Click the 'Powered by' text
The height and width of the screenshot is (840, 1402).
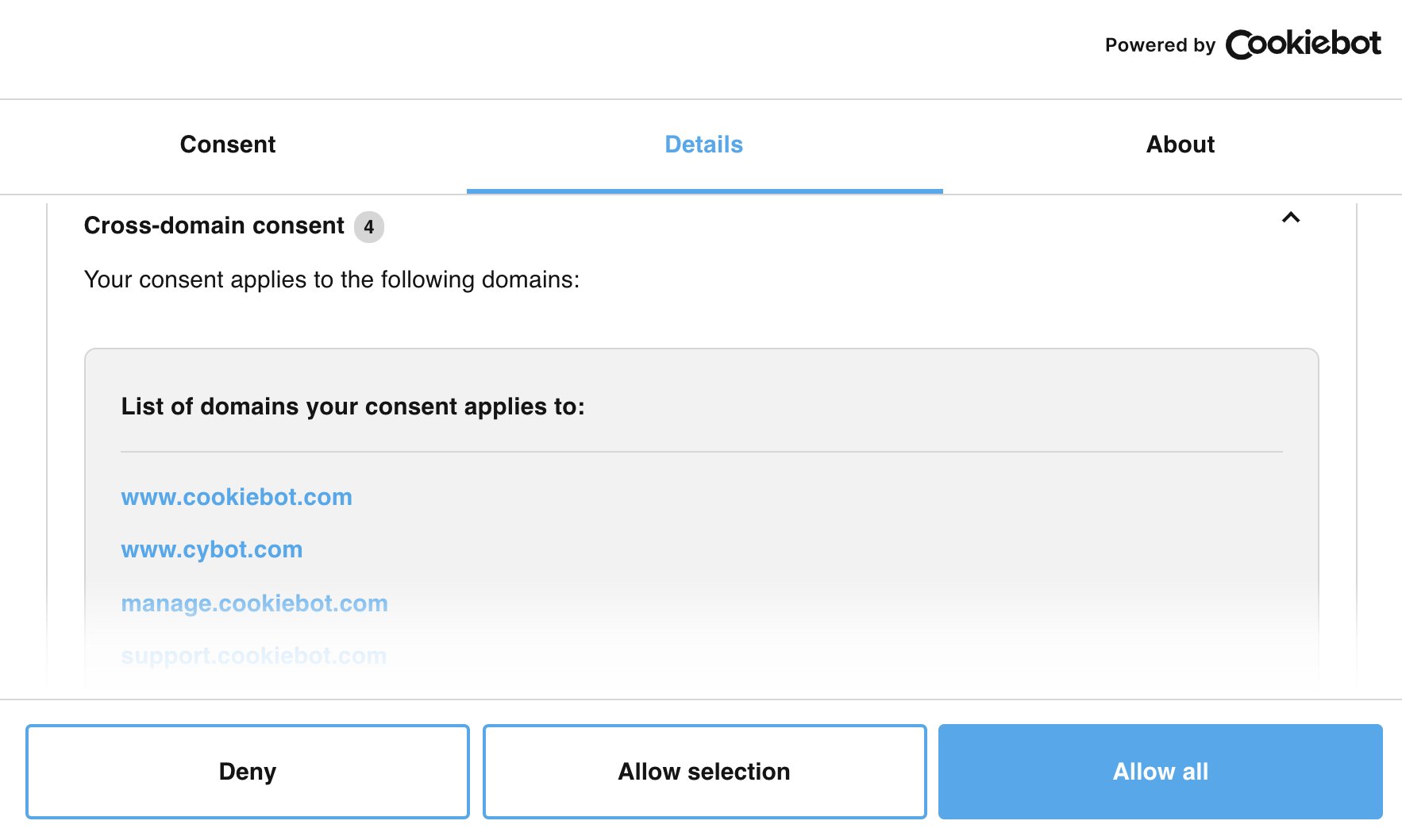tap(1160, 45)
